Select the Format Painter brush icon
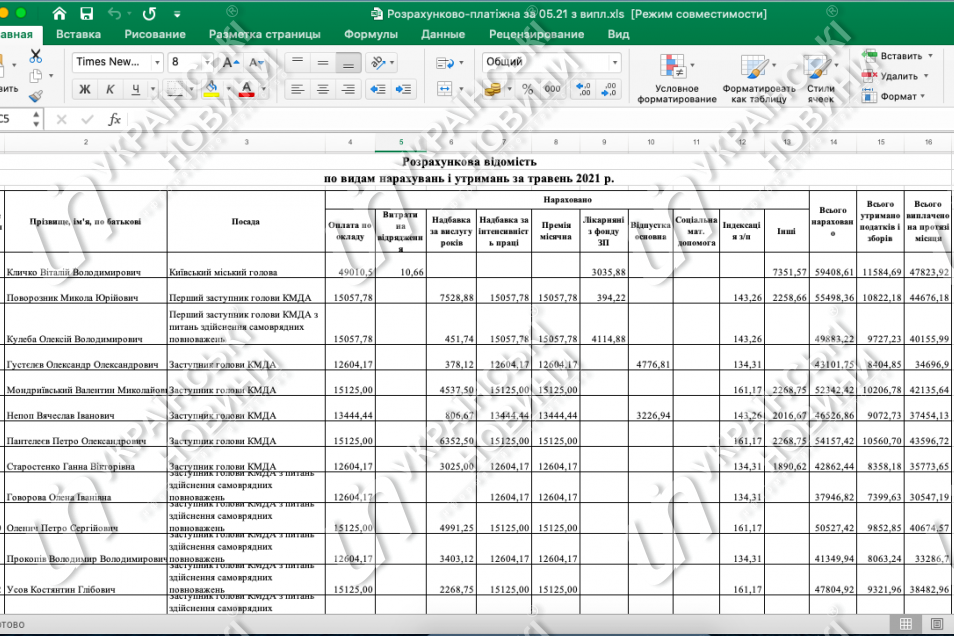This screenshot has width=954, height=636. pos(36,96)
